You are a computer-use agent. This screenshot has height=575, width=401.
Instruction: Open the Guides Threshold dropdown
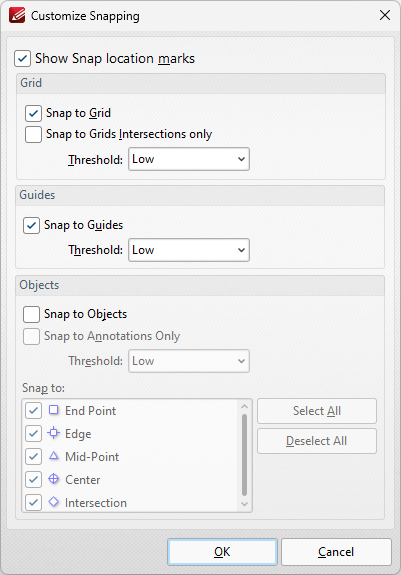pyautogui.click(x=189, y=250)
